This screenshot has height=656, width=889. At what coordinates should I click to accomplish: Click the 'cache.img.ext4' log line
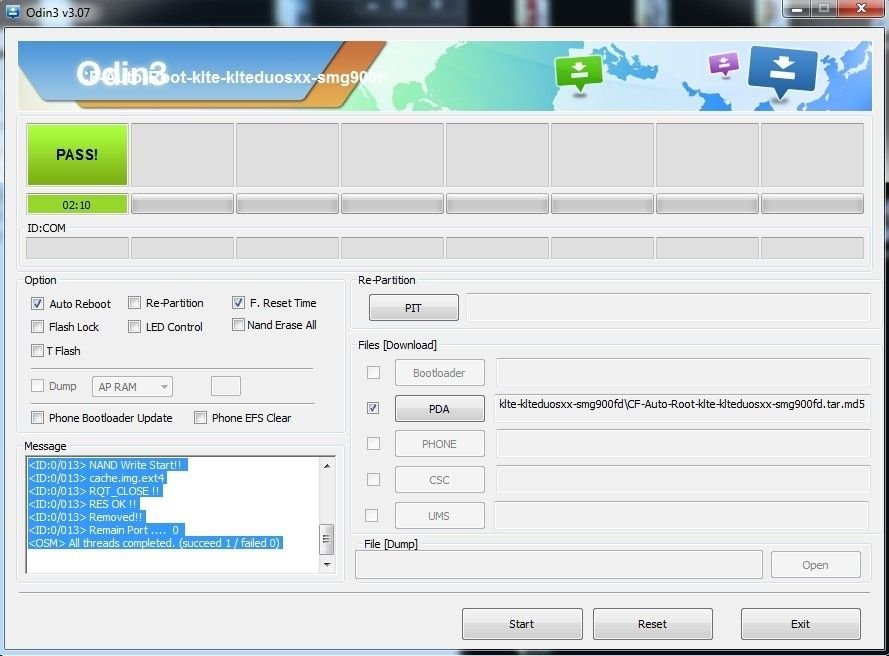point(96,478)
